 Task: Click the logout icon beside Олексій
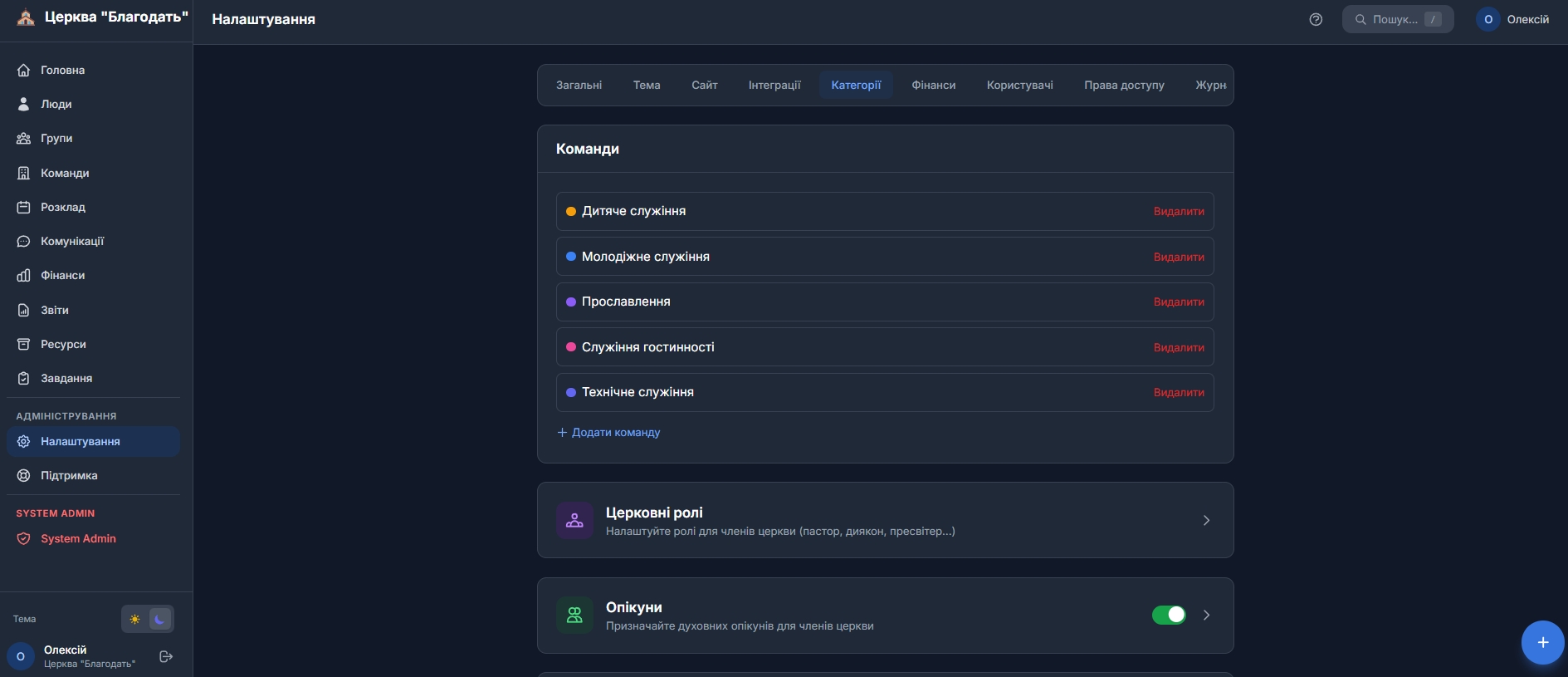166,656
